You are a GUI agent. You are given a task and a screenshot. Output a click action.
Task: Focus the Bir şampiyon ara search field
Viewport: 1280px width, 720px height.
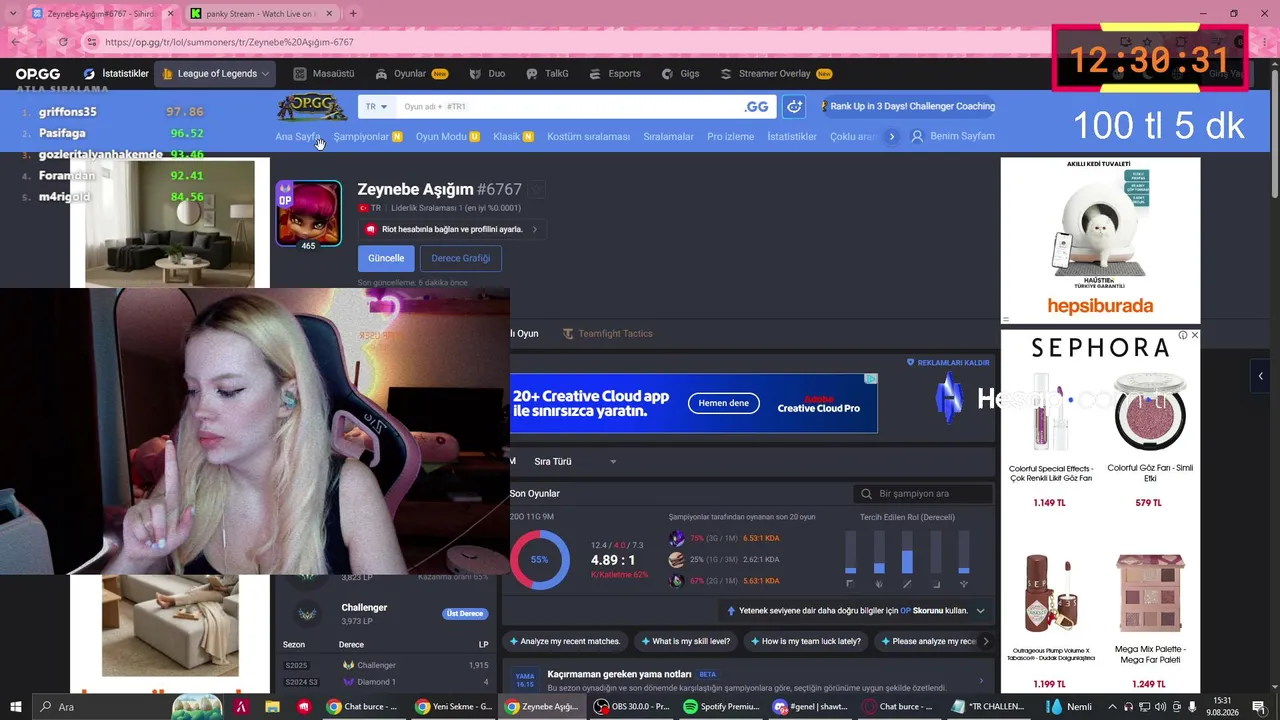924,494
